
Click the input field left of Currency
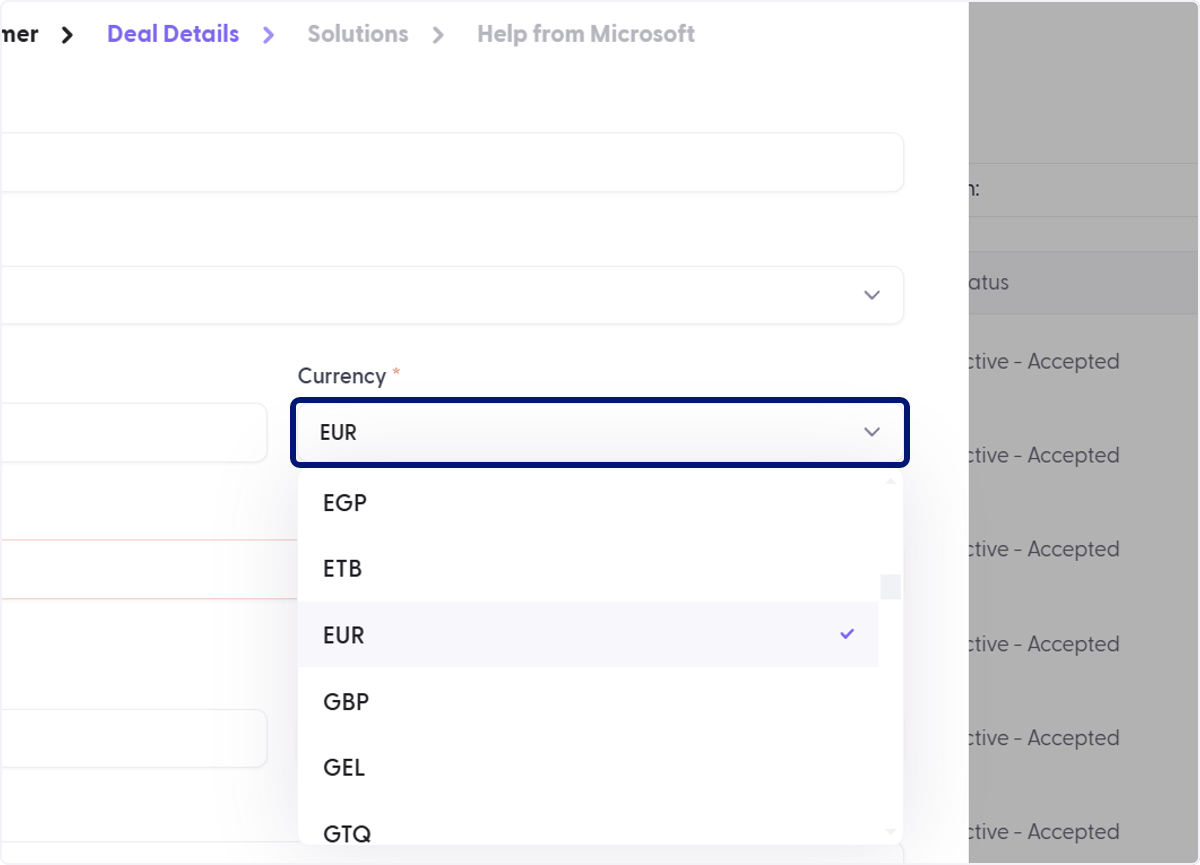pos(134,433)
